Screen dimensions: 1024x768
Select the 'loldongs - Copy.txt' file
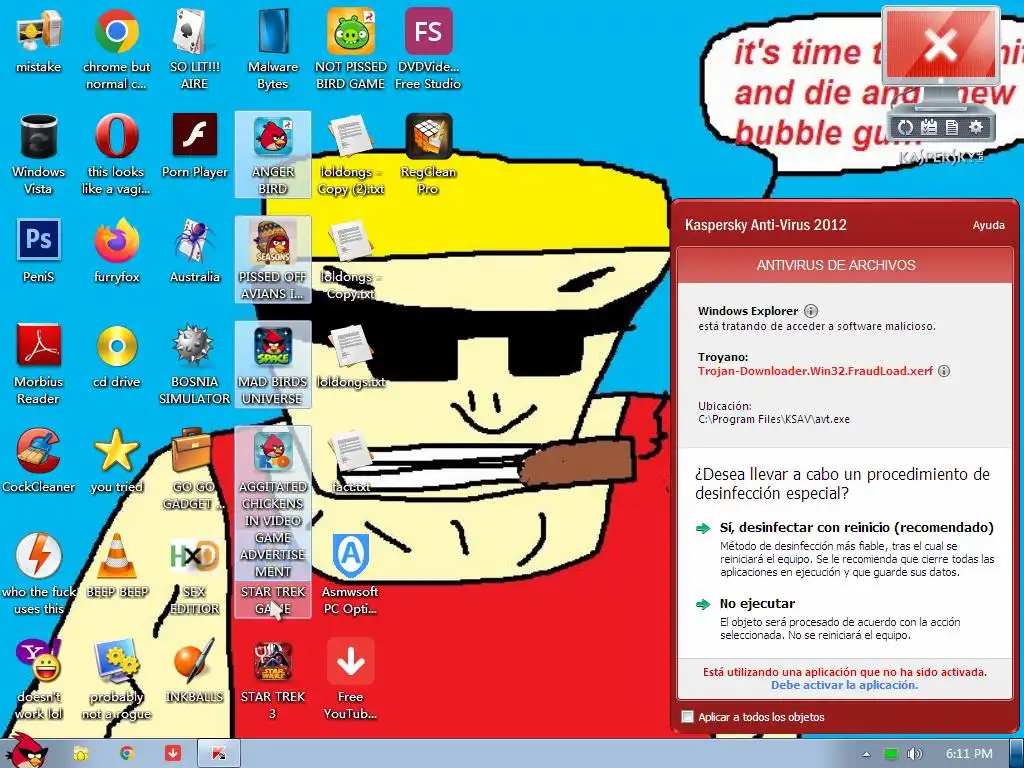[351, 260]
